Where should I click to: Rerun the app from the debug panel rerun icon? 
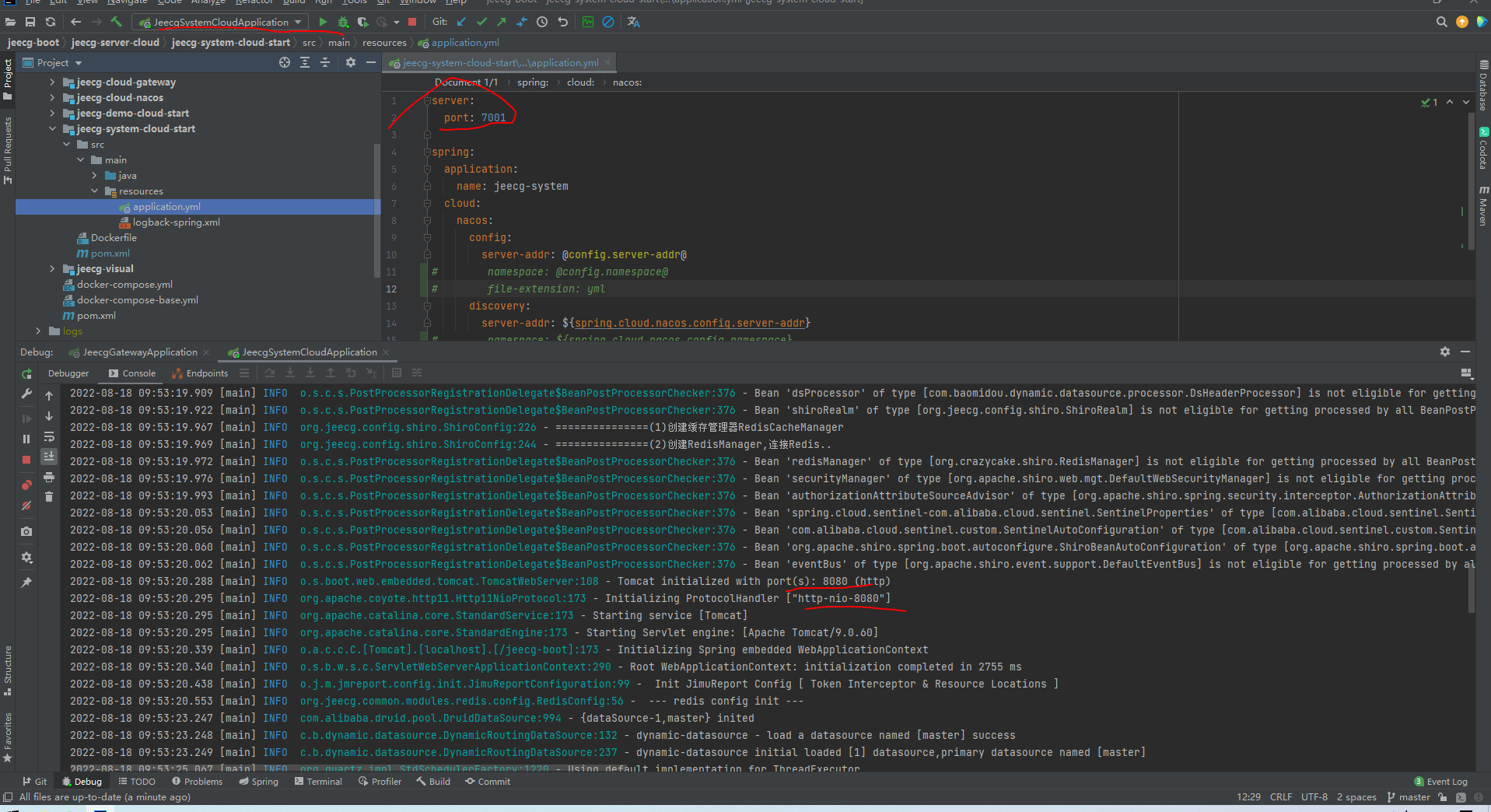26,374
